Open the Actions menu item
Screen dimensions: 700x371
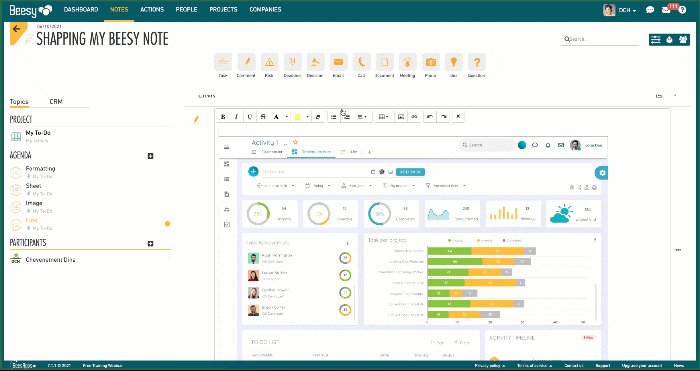click(152, 9)
